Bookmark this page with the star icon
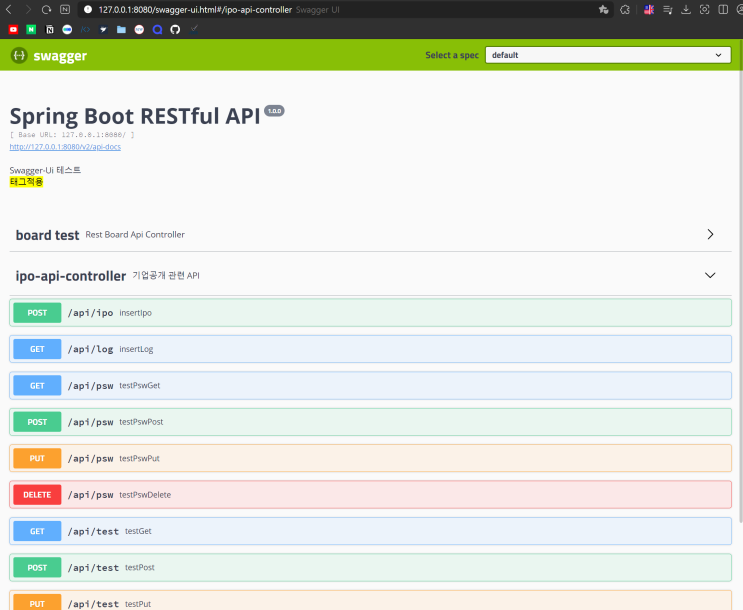Screen dimensions: 743x610 [603, 9]
